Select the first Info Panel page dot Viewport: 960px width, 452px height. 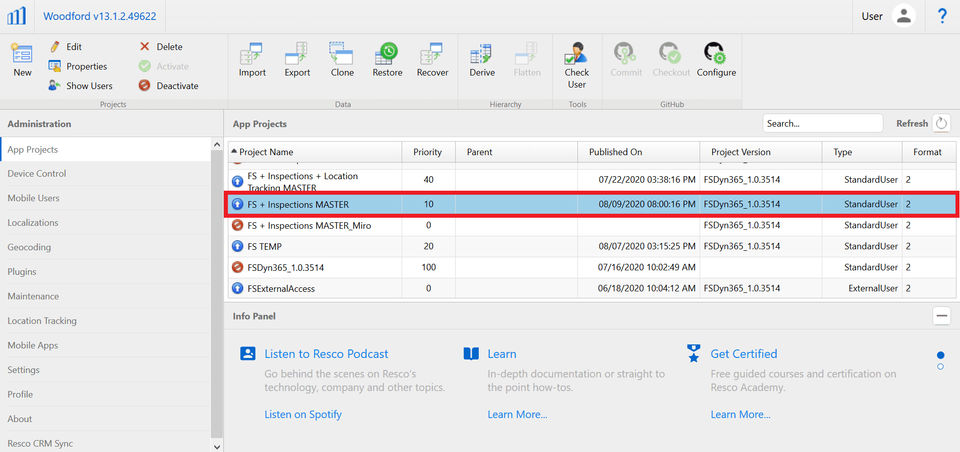click(940, 355)
